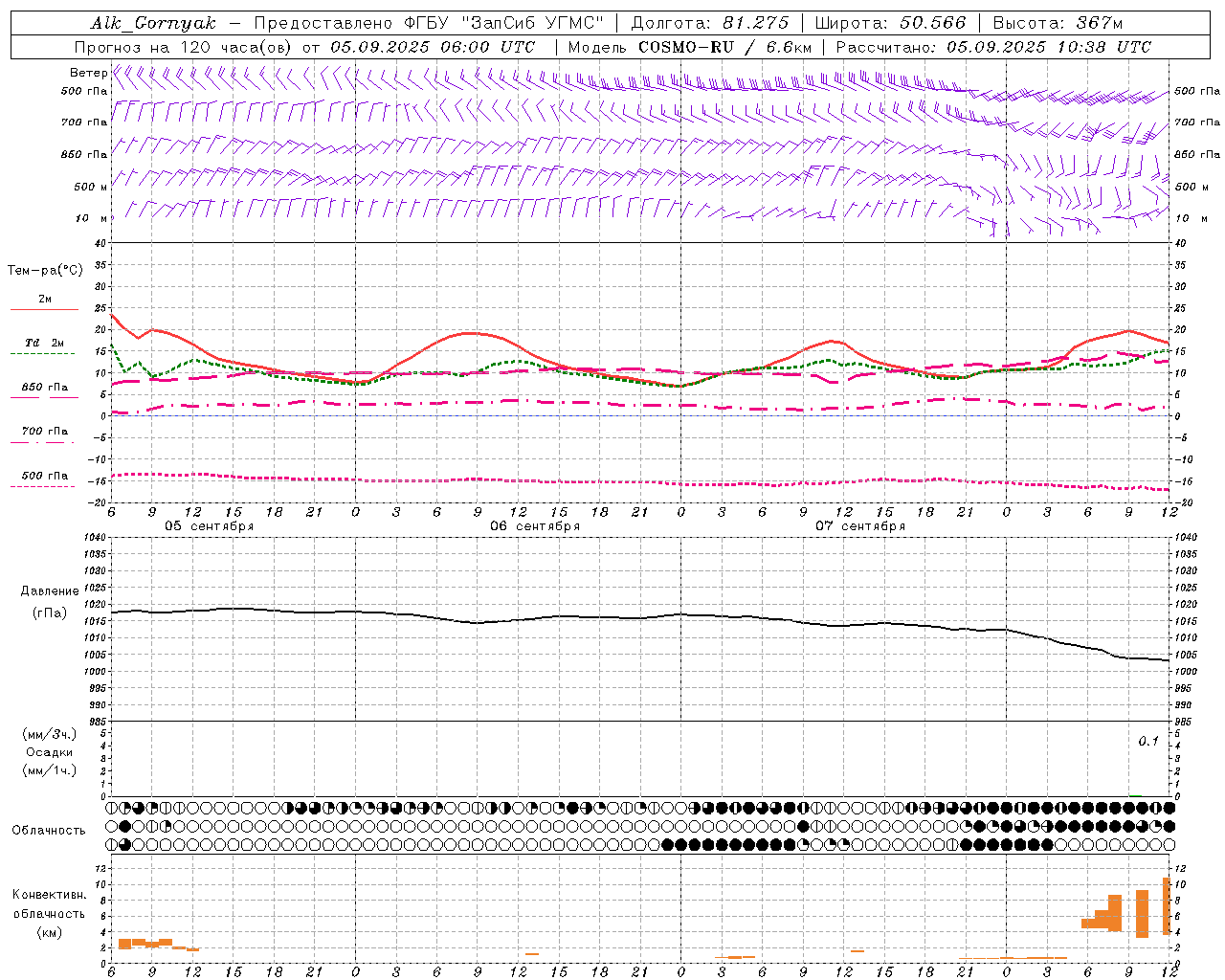Click the Осадки panel label

(50, 752)
